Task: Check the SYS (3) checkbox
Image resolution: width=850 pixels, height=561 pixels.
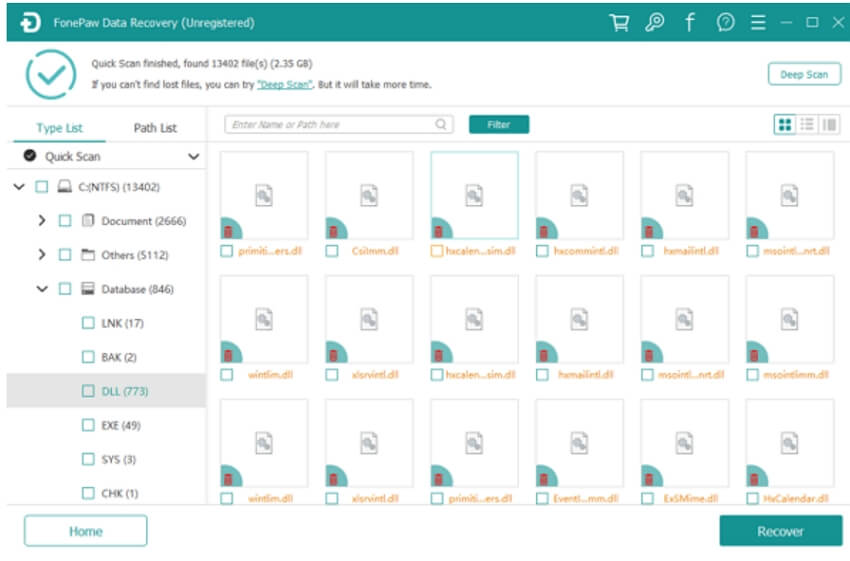Action: (x=88, y=459)
